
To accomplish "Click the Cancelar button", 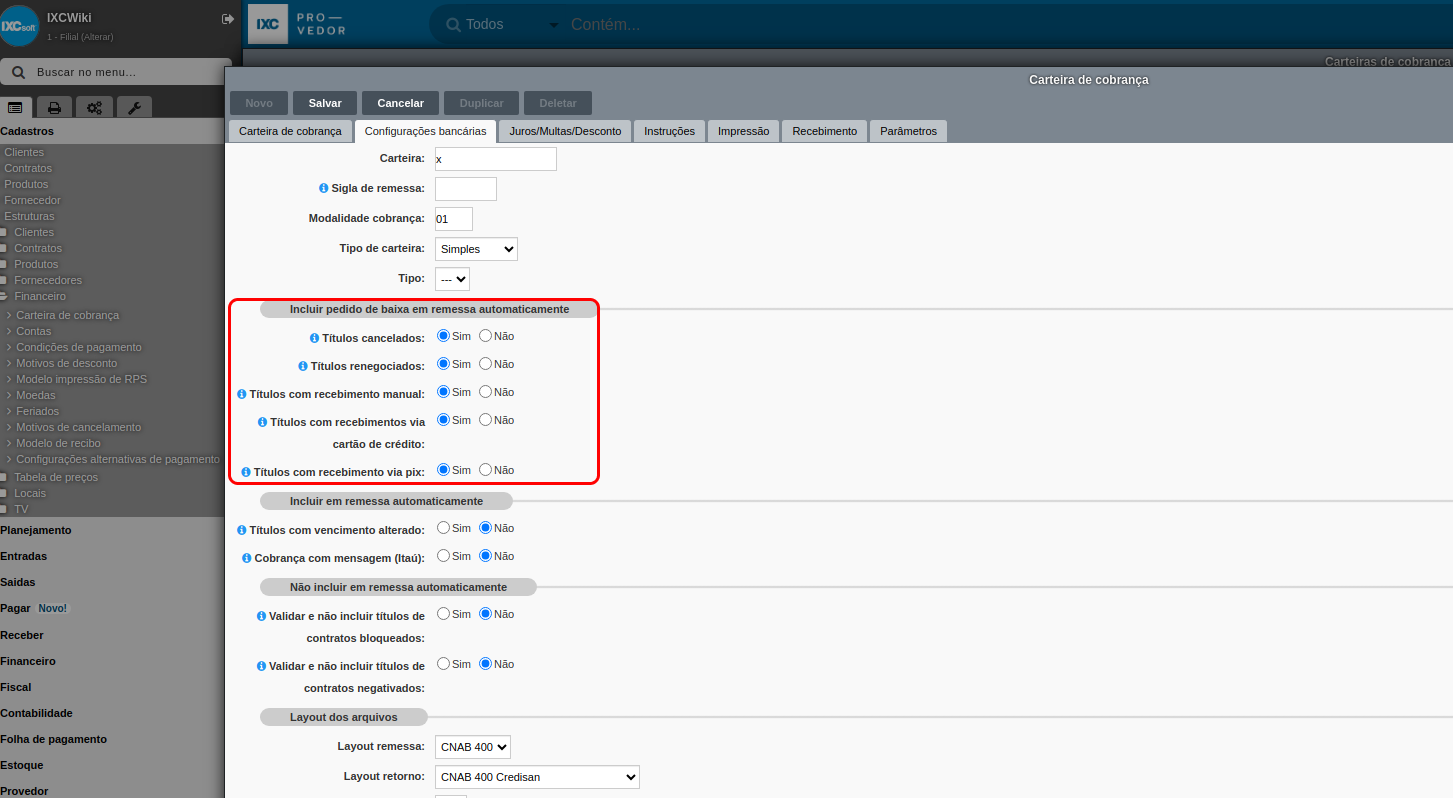I will click(x=400, y=103).
